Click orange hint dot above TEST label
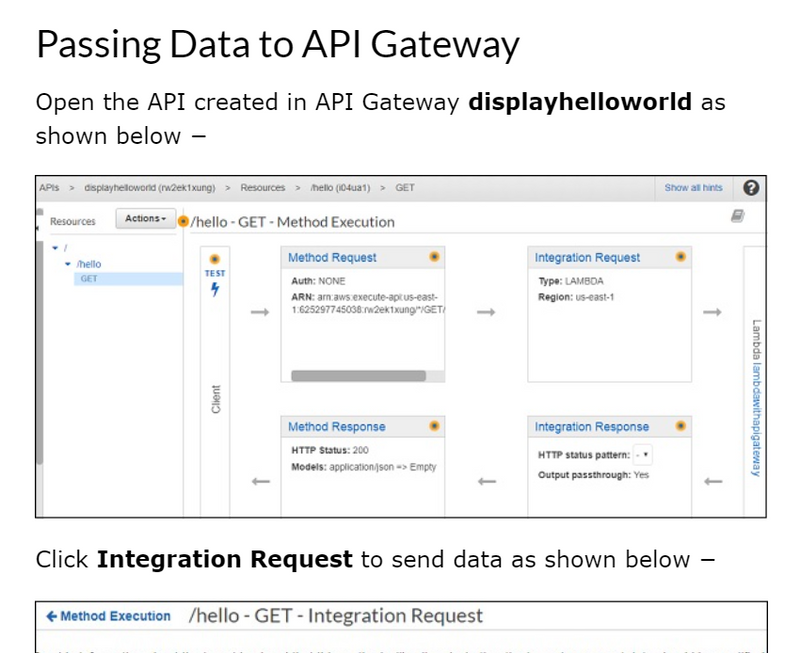Viewport: 800px width, 653px height. pos(215,259)
